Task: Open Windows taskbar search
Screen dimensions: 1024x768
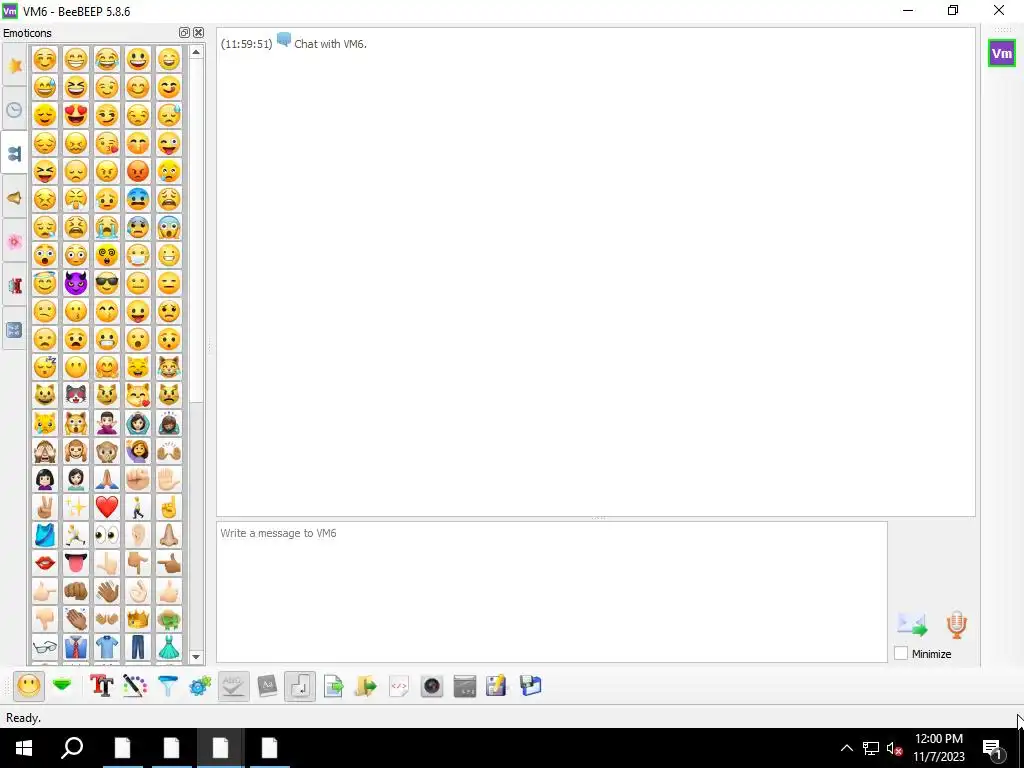Action: (72, 748)
